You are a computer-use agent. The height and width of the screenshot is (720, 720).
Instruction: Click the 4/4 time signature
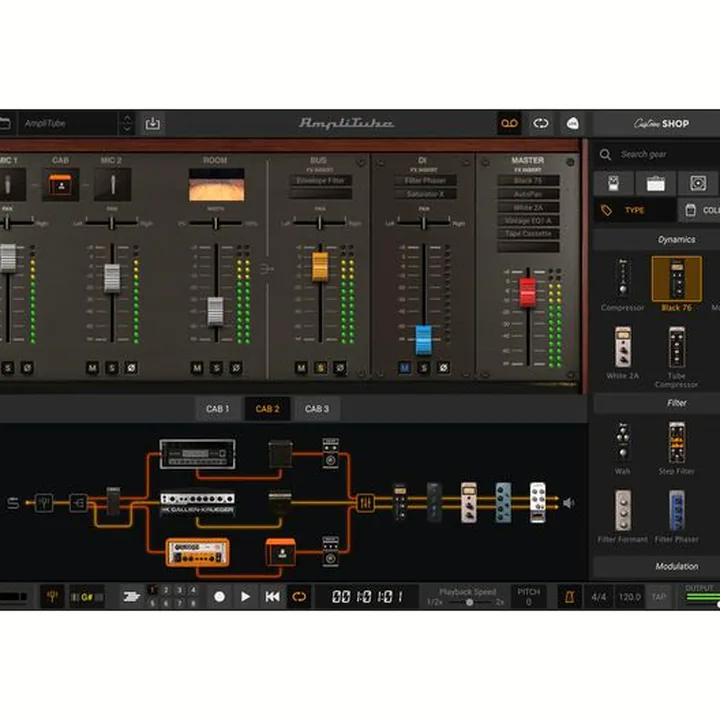pos(599,597)
